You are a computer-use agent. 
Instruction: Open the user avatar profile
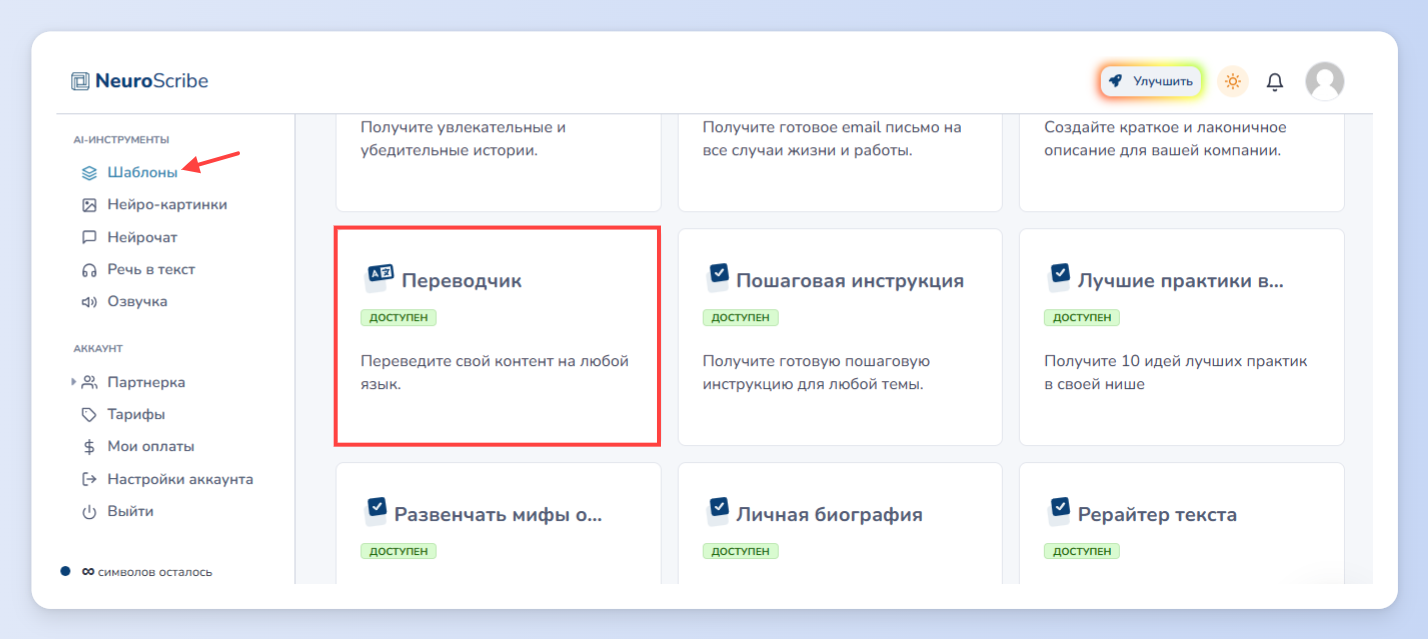(x=1325, y=81)
